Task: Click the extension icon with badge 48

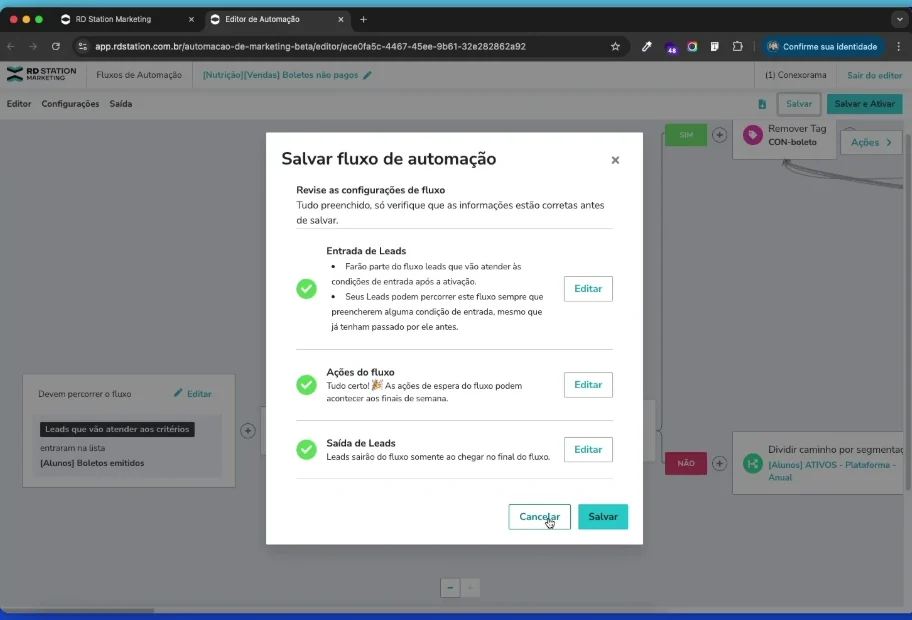Action: [x=671, y=47]
